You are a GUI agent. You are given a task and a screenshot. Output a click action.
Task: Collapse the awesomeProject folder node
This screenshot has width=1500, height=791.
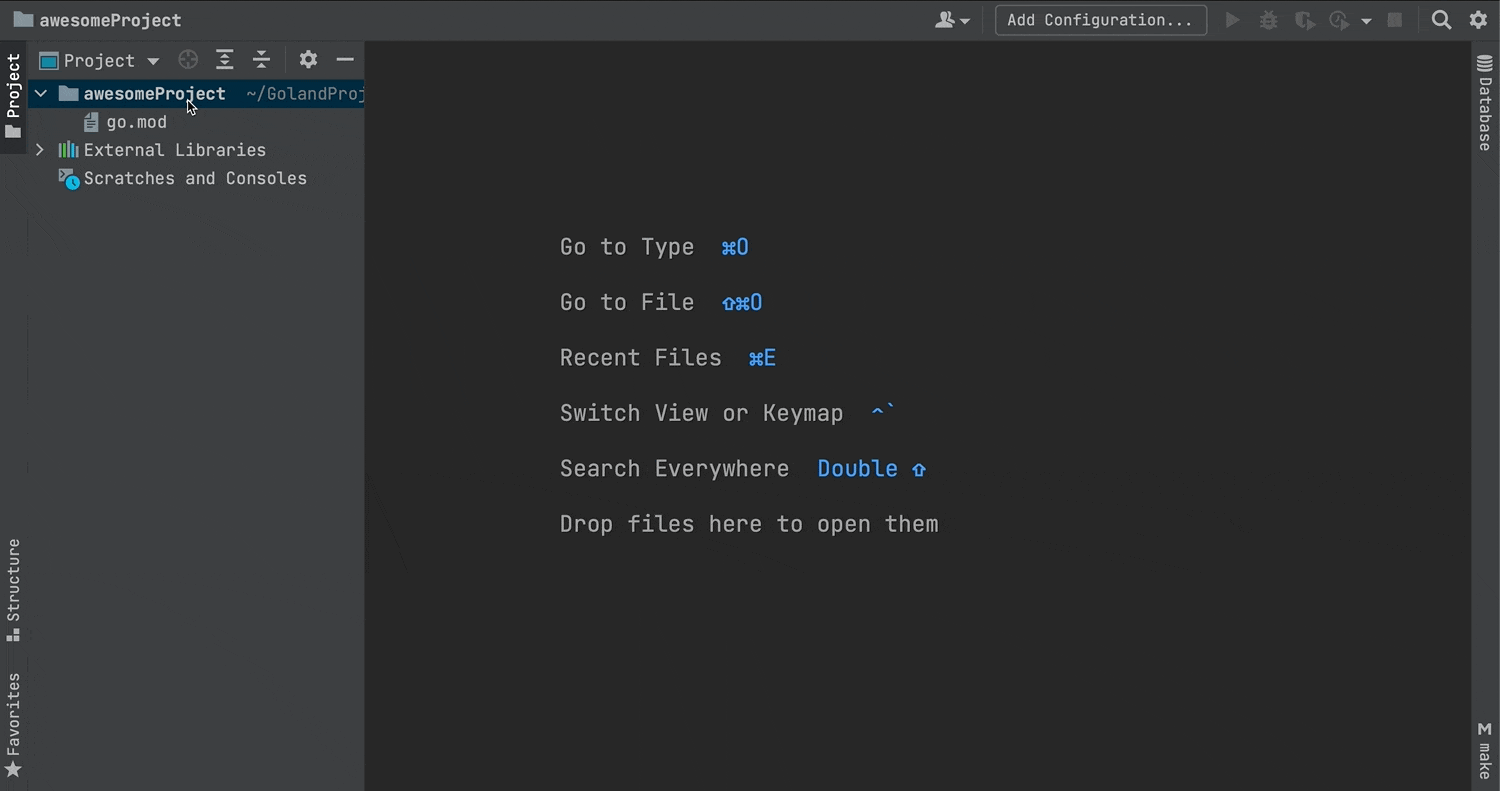pos(41,94)
